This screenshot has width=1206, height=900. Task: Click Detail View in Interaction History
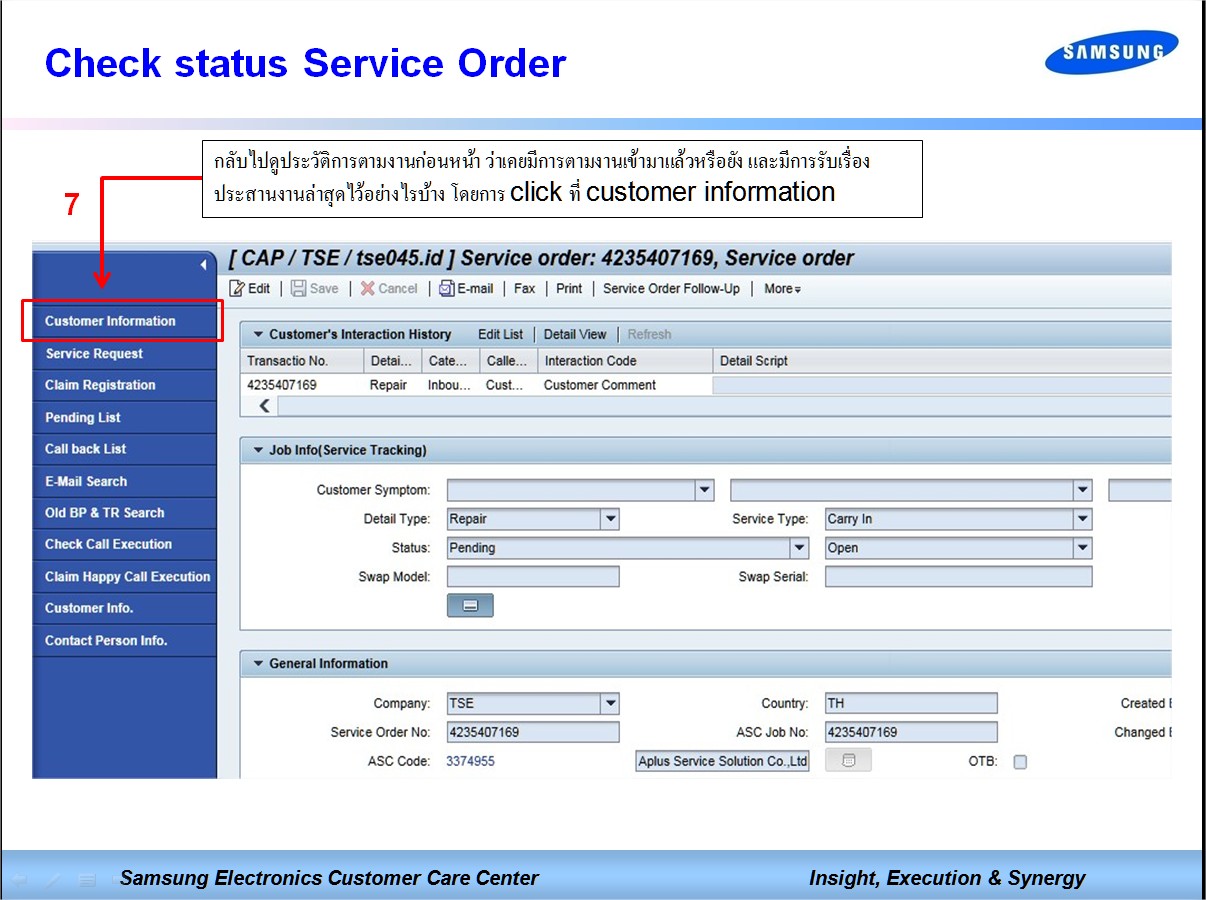coord(575,334)
